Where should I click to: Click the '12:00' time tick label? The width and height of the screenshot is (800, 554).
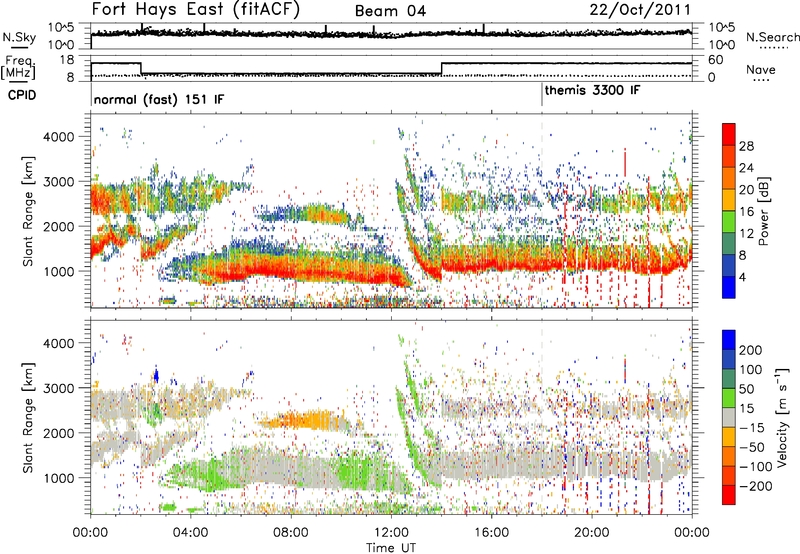(x=391, y=533)
